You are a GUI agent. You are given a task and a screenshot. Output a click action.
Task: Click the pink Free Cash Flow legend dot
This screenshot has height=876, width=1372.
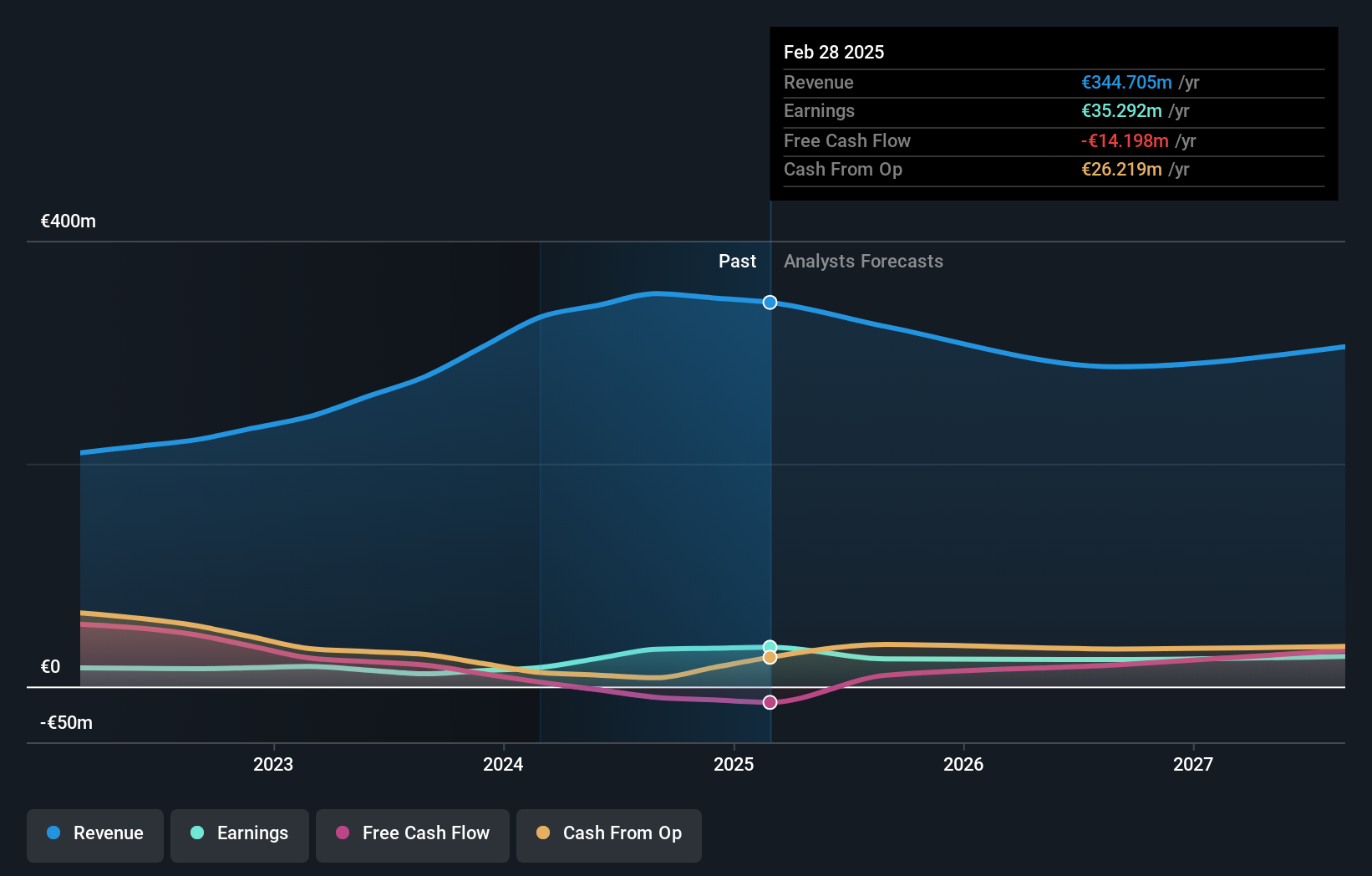pyautogui.click(x=343, y=833)
